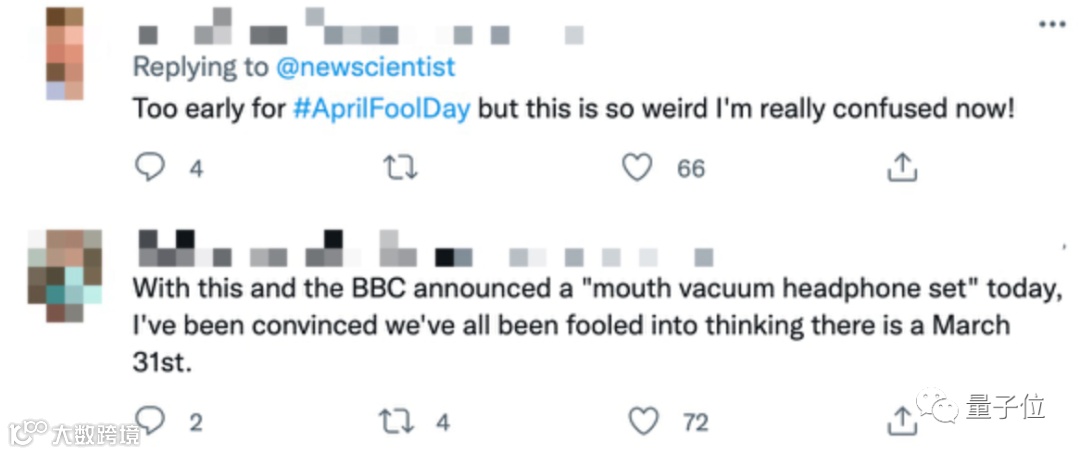Viewport: 1080px width, 454px height.
Task: Click the retweet count of 4
Action: (442, 422)
